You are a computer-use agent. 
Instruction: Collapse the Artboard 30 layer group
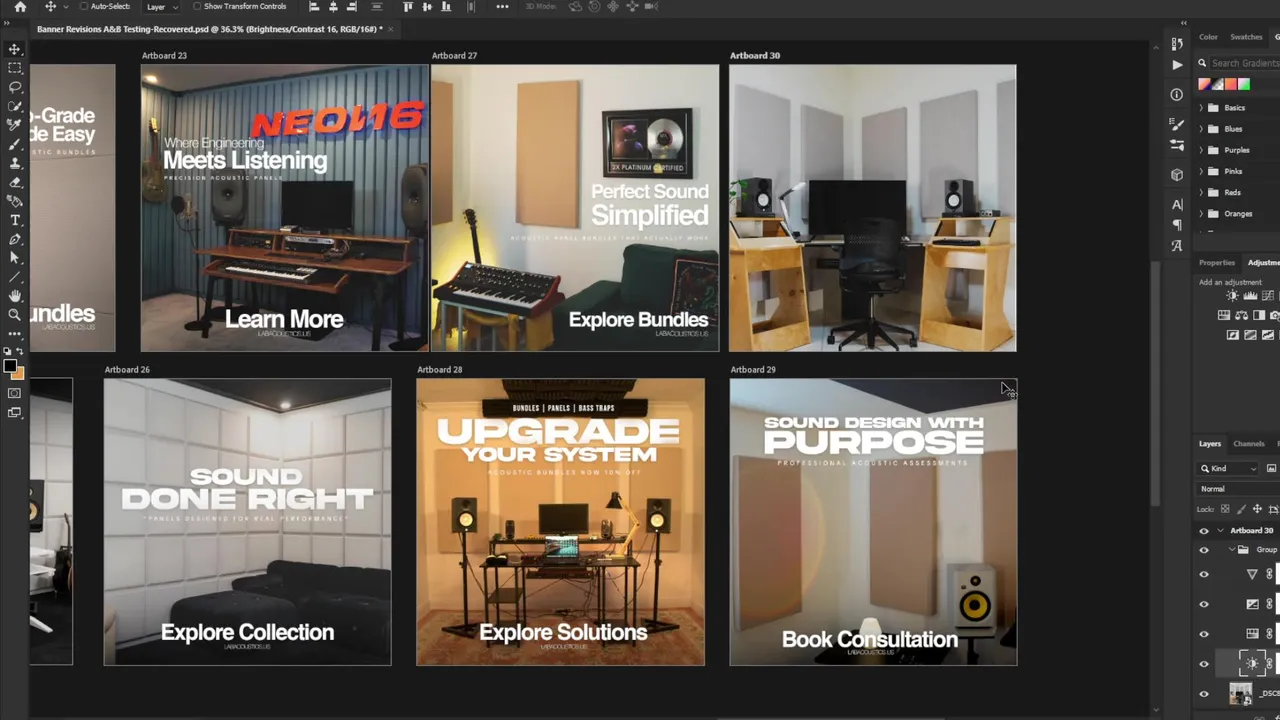(x=1220, y=530)
